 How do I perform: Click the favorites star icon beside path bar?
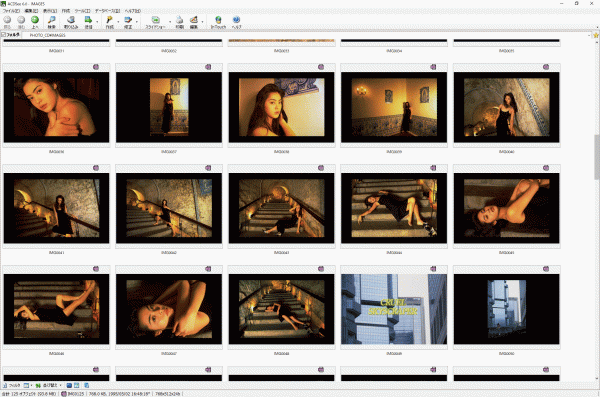[x=596, y=35]
